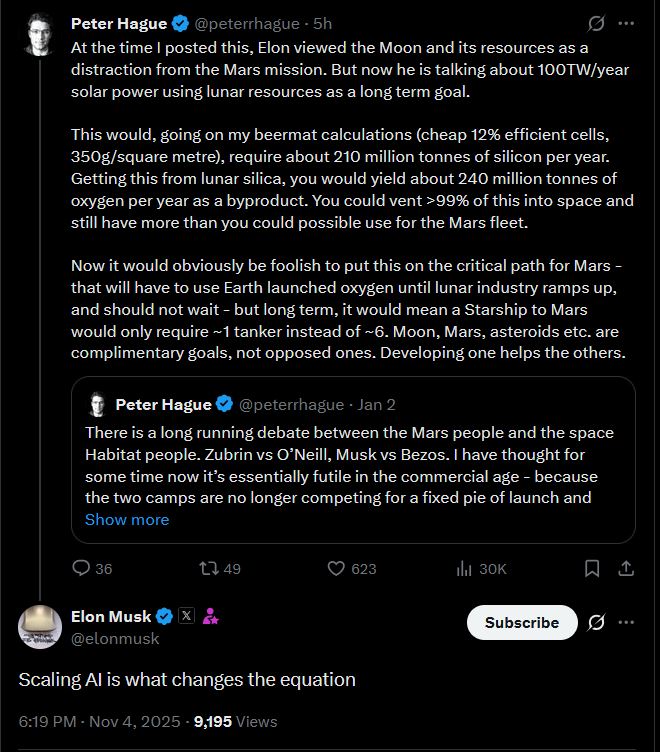Like the post with heart icon
The image size is (660, 752).
click(338, 568)
